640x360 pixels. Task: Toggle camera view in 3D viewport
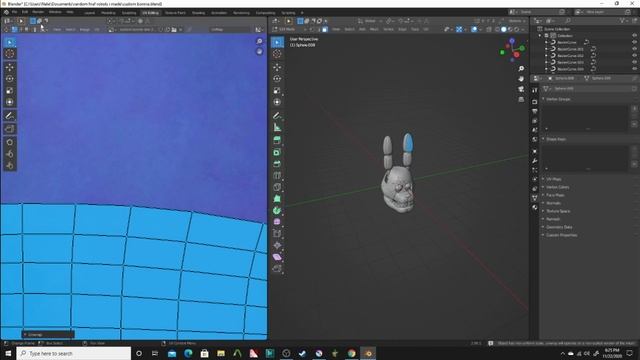(x=521, y=89)
